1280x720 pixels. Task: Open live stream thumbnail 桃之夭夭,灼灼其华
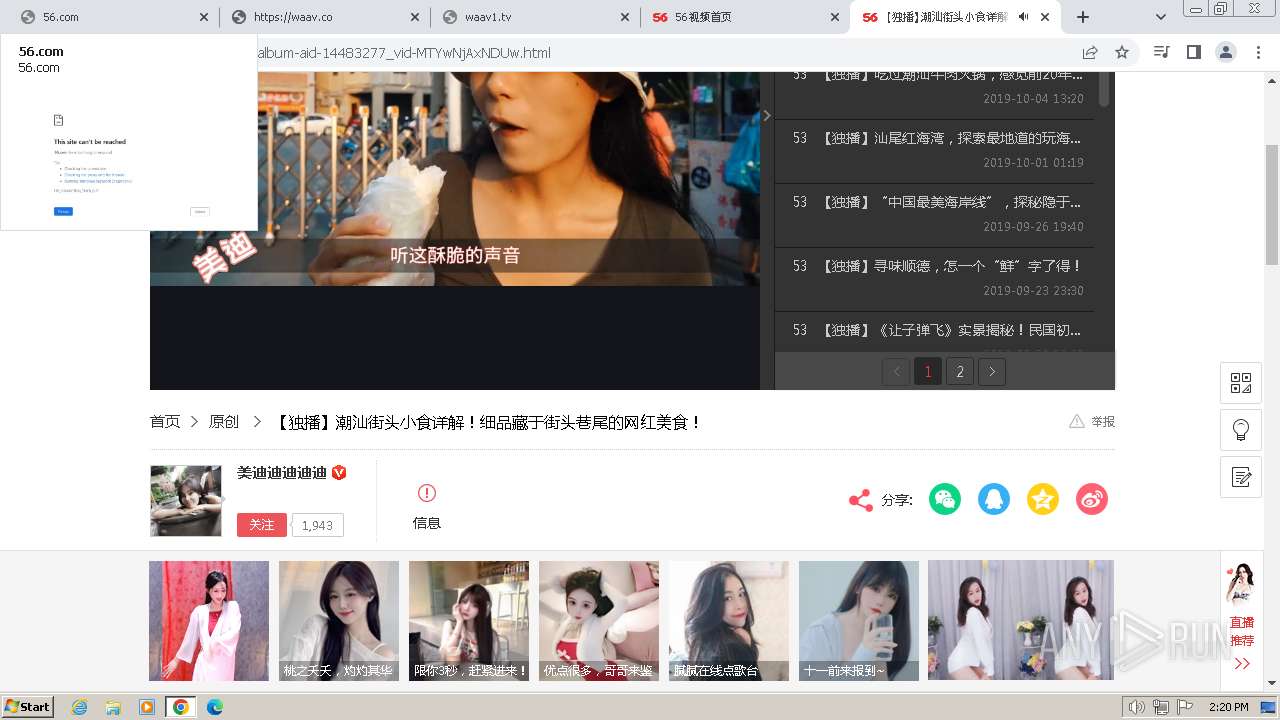coord(339,621)
